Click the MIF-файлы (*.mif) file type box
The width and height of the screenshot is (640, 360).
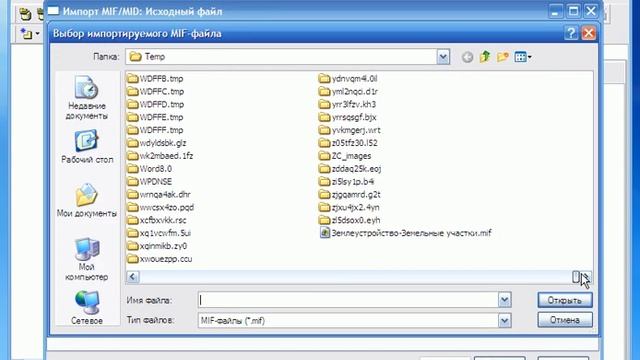[348, 320]
